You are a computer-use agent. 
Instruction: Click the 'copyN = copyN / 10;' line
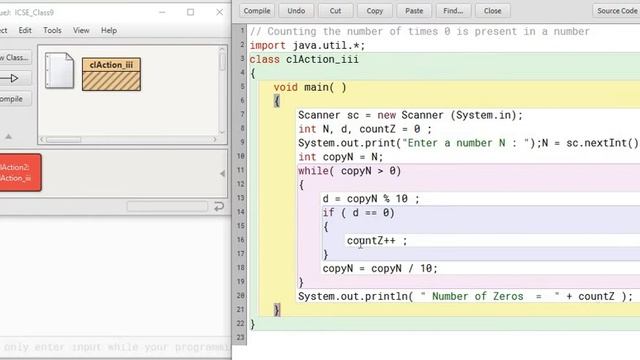pos(380,269)
